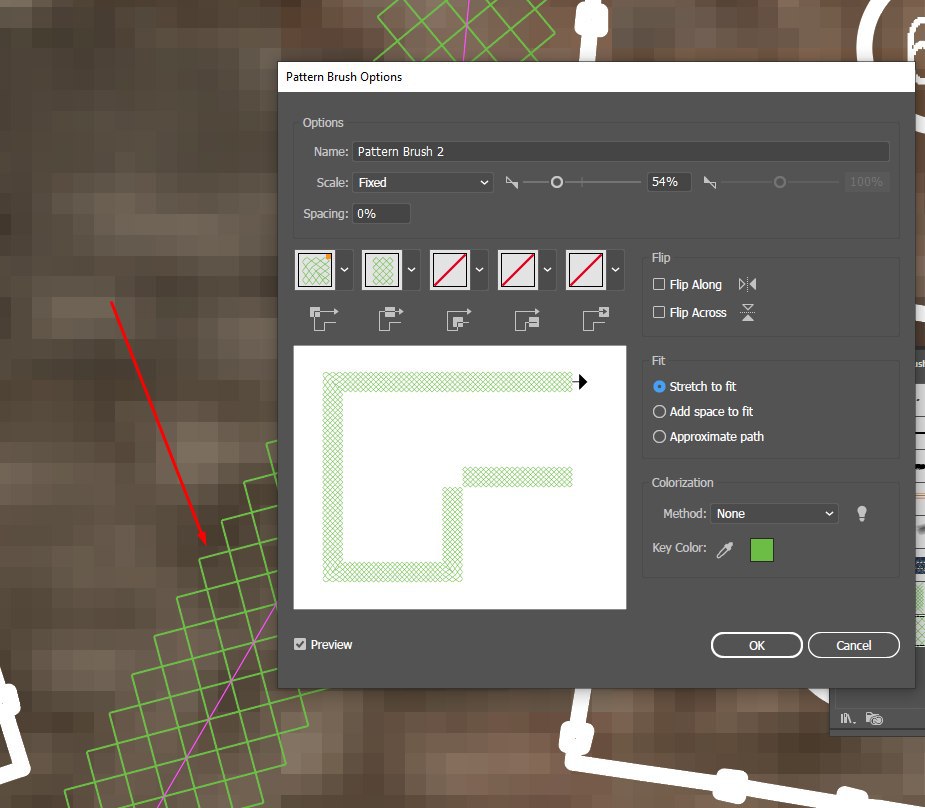Enable the Flip Along checkbox

tap(659, 284)
